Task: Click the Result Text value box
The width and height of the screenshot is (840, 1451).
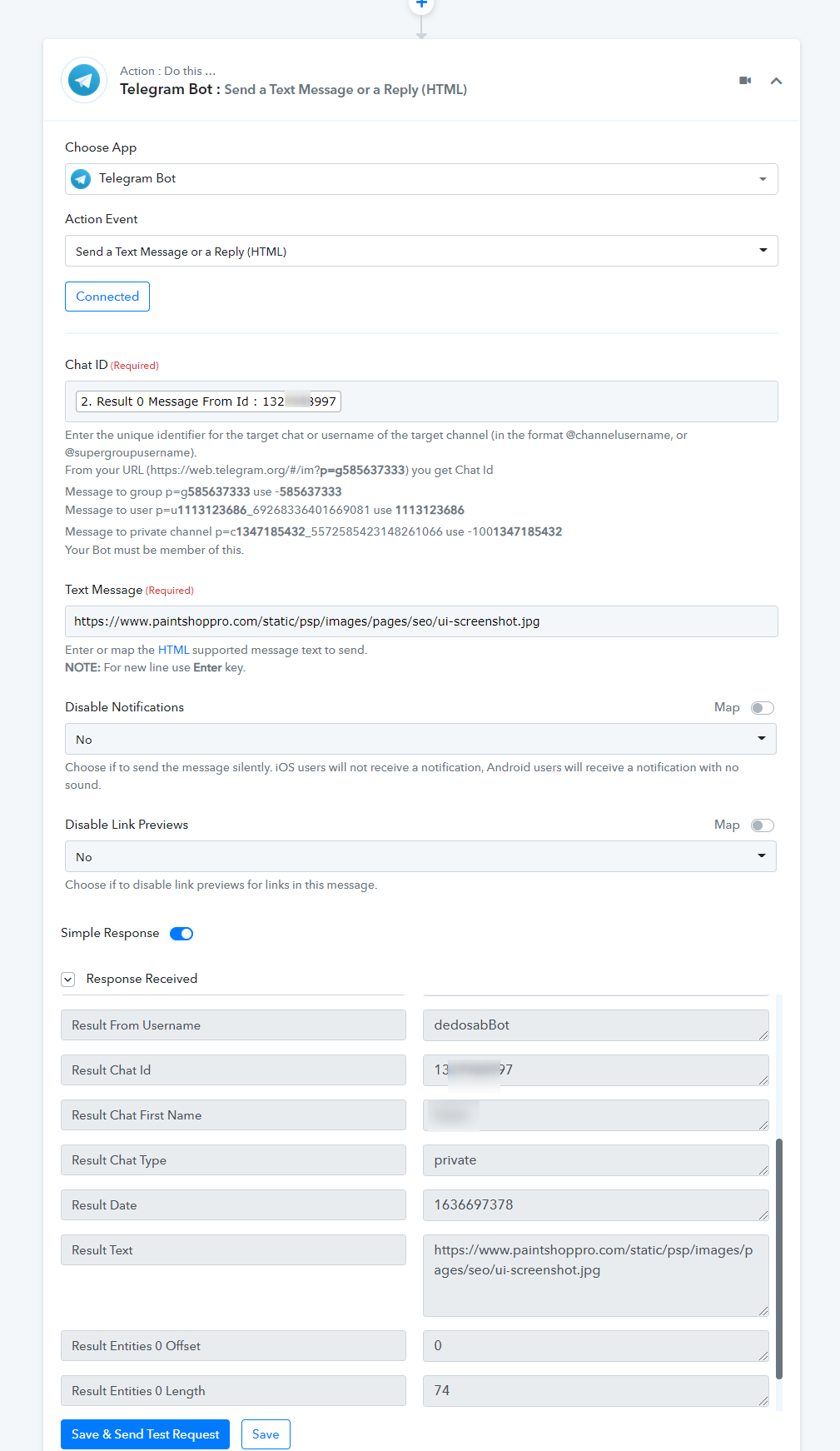Action: [x=596, y=1275]
